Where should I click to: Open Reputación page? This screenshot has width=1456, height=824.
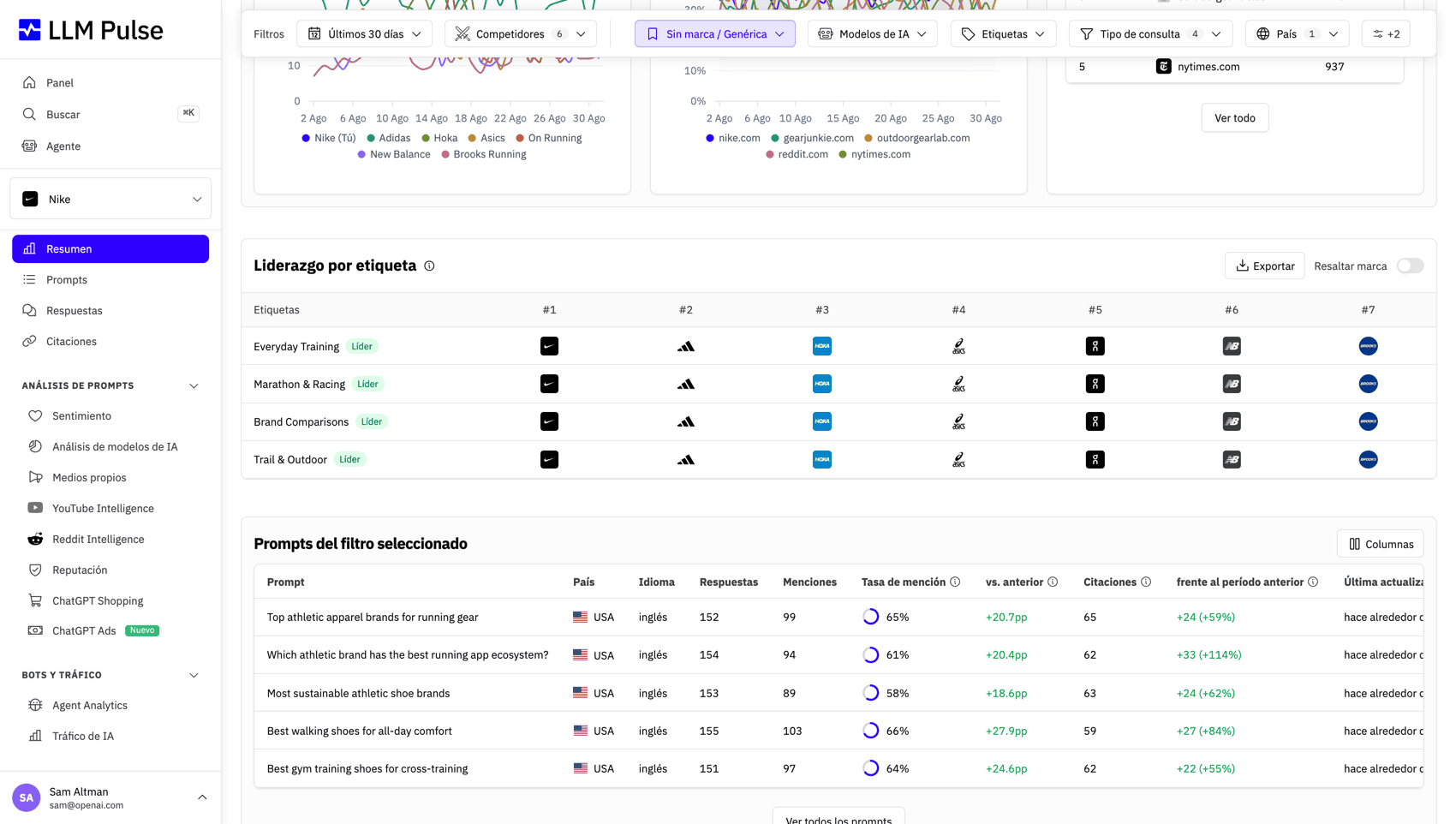(110, 570)
